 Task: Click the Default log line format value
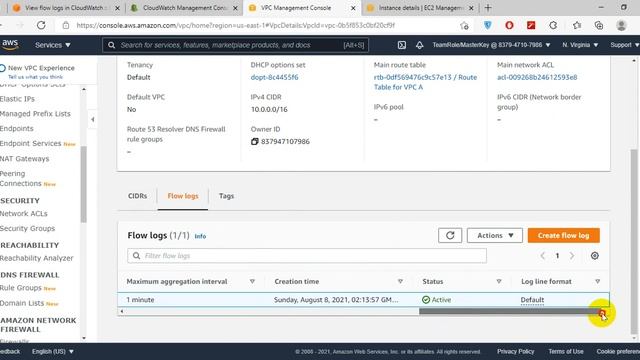tap(532, 300)
